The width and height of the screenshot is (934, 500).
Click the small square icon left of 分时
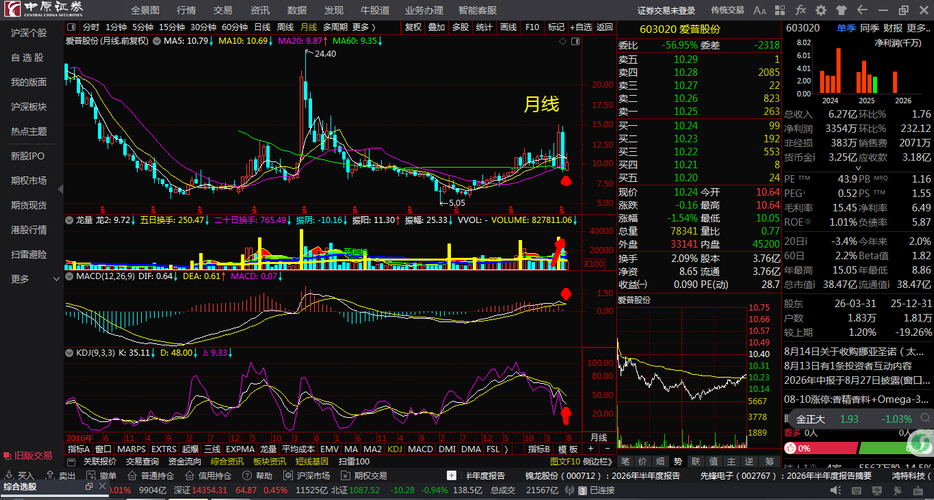(x=72, y=27)
